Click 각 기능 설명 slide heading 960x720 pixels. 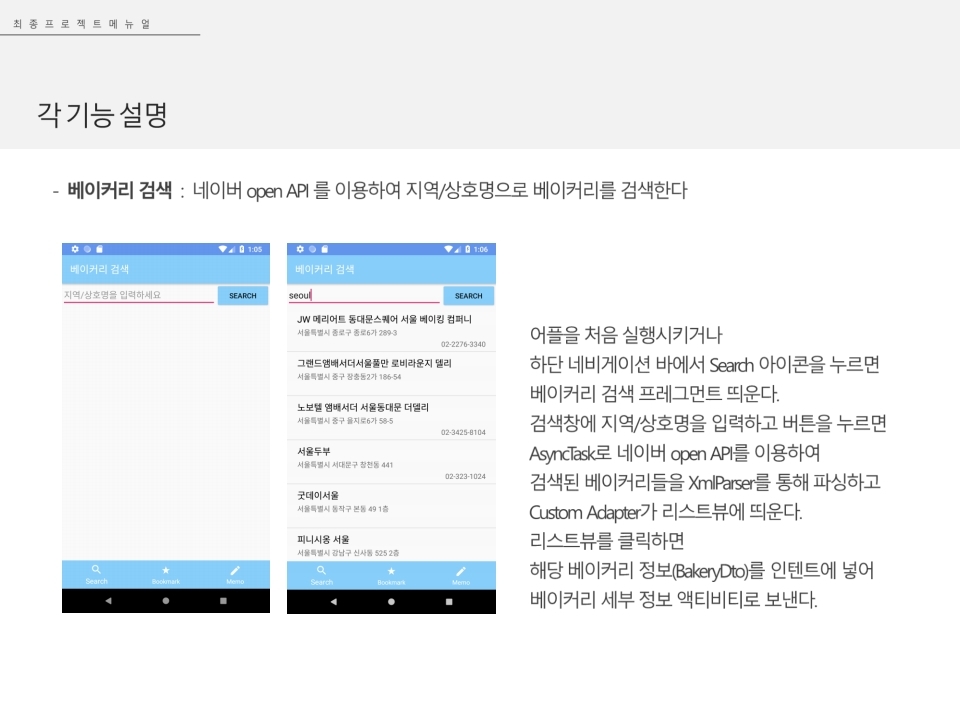[x=102, y=114]
